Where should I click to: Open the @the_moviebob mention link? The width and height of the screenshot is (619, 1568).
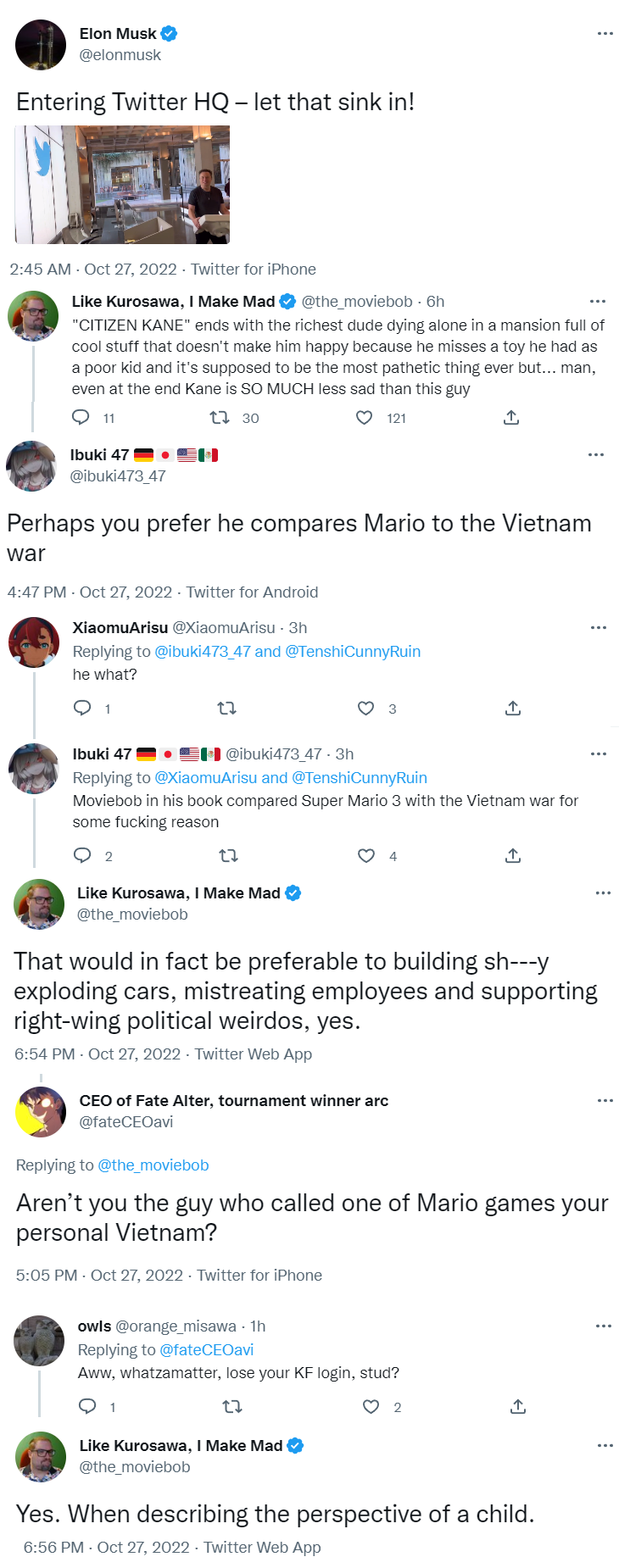click(x=153, y=1165)
